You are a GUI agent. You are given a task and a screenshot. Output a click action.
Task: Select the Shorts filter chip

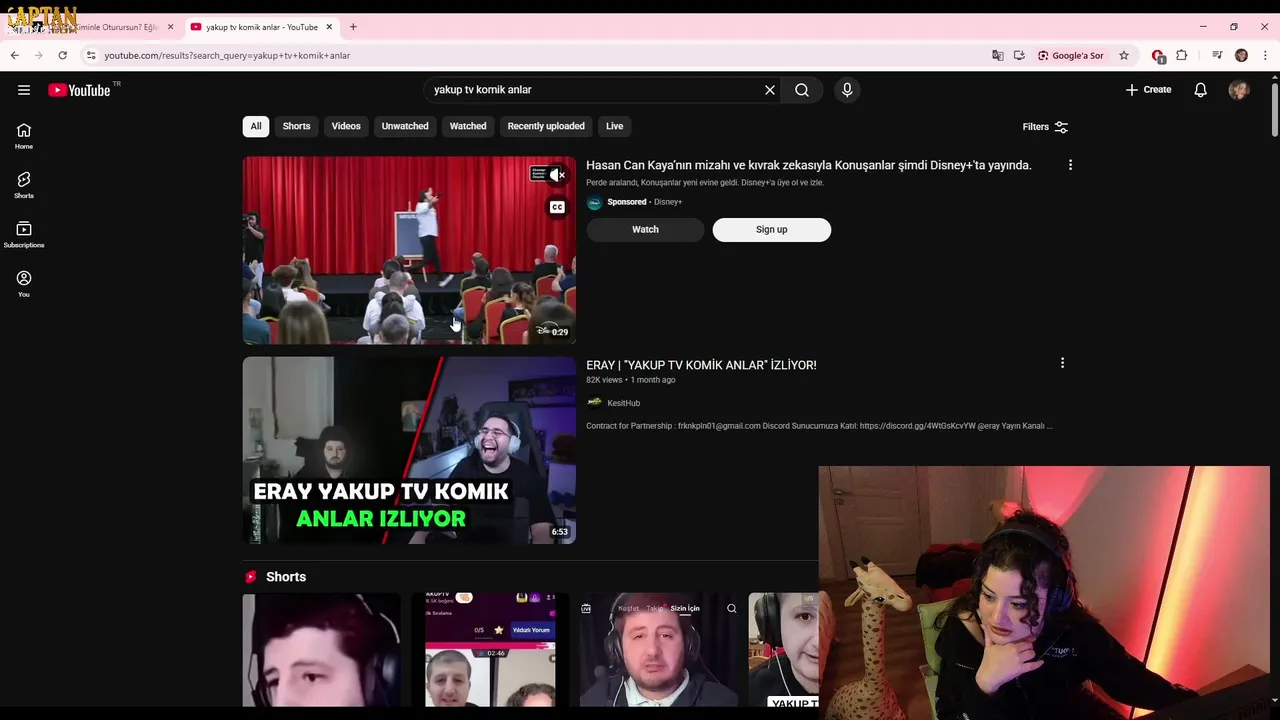point(296,126)
